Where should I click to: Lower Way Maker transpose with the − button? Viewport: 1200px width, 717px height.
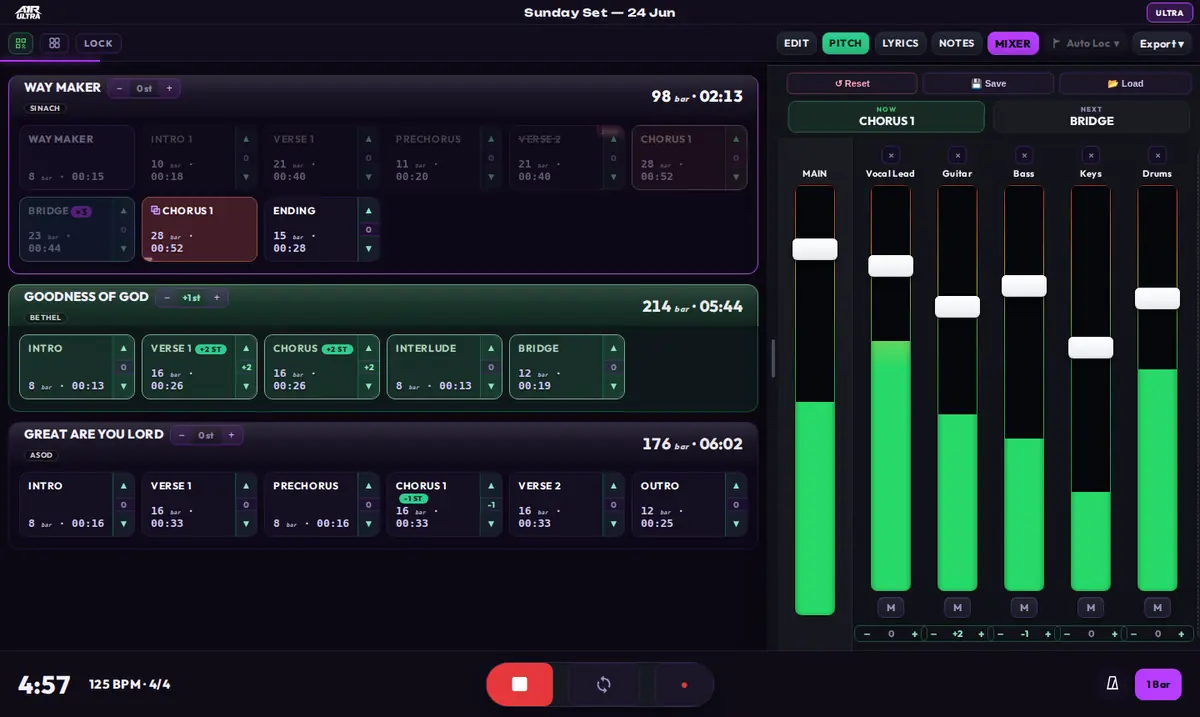(x=119, y=88)
